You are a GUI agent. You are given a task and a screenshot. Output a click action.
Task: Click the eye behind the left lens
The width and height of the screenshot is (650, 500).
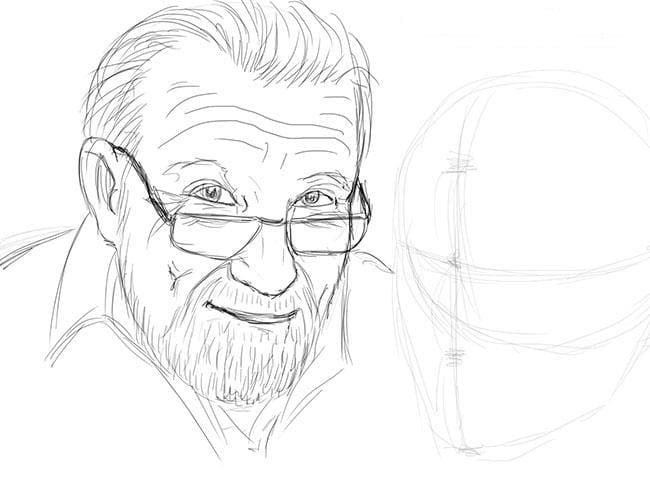pos(211,193)
